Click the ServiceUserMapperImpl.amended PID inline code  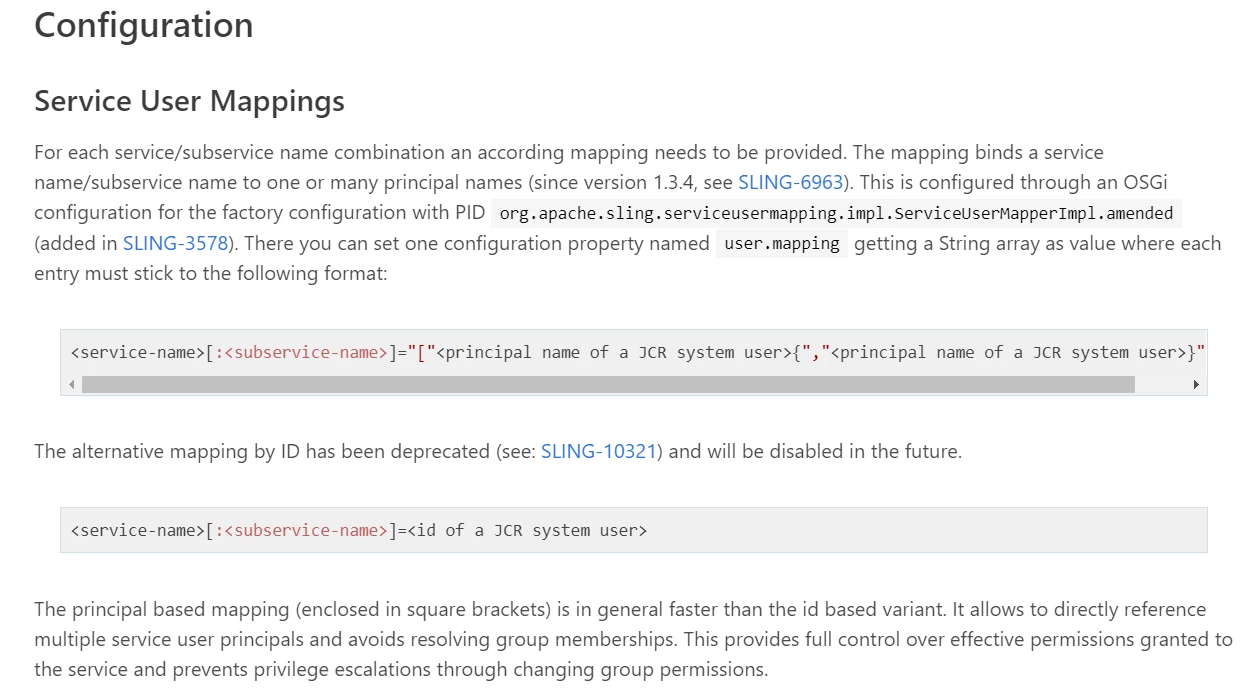(836, 213)
